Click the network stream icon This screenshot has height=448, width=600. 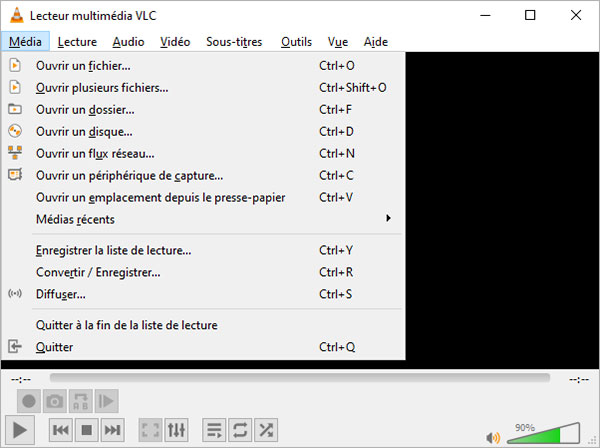[15, 153]
